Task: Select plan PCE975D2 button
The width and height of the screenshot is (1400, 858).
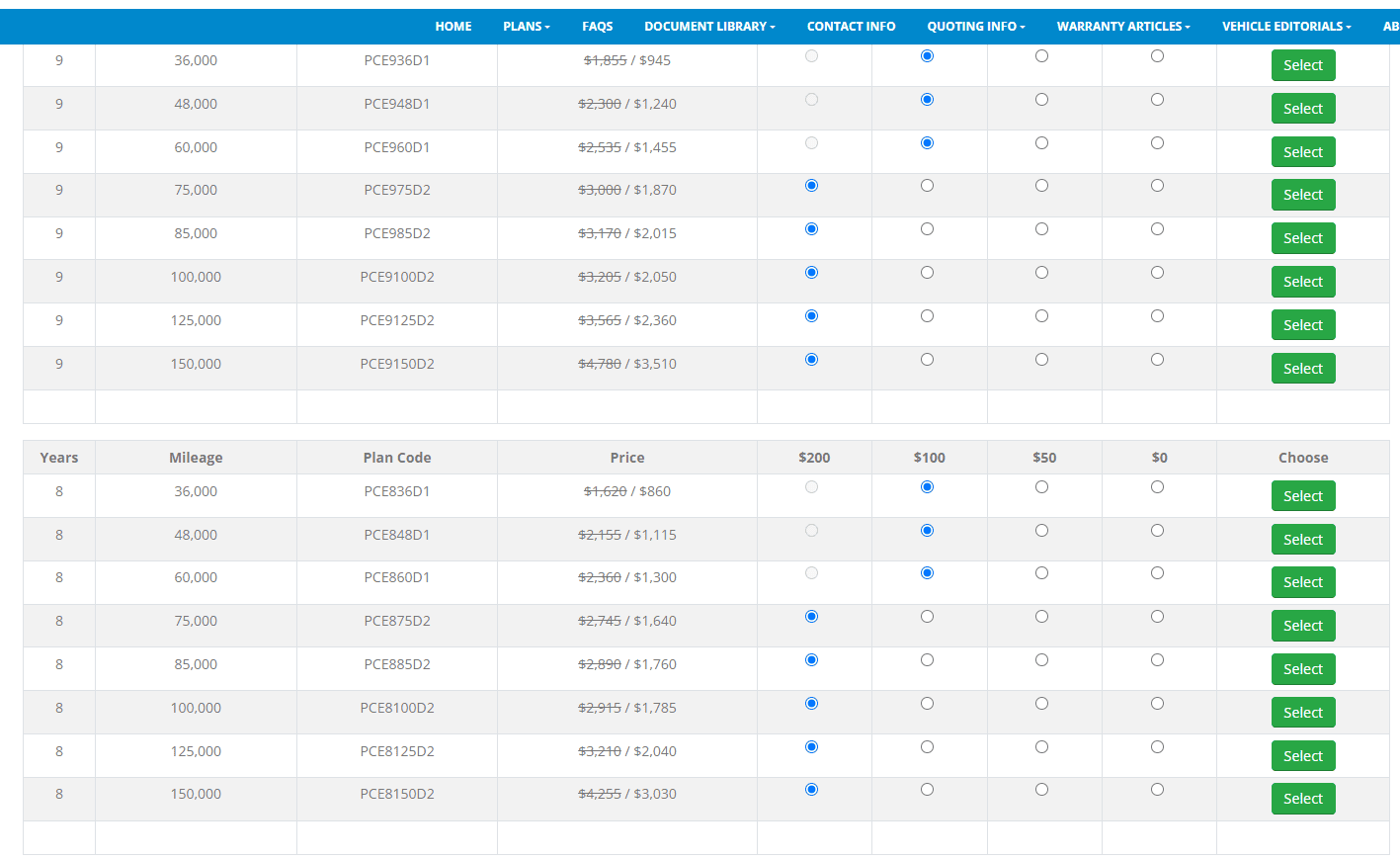Action: [1303, 195]
